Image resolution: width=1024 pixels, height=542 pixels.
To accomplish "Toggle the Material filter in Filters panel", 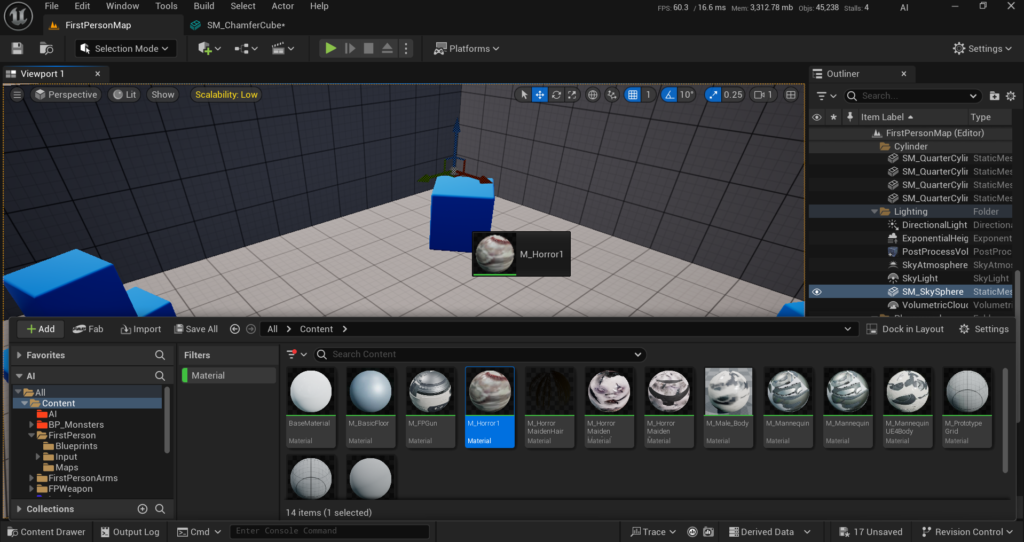I will [x=229, y=375].
